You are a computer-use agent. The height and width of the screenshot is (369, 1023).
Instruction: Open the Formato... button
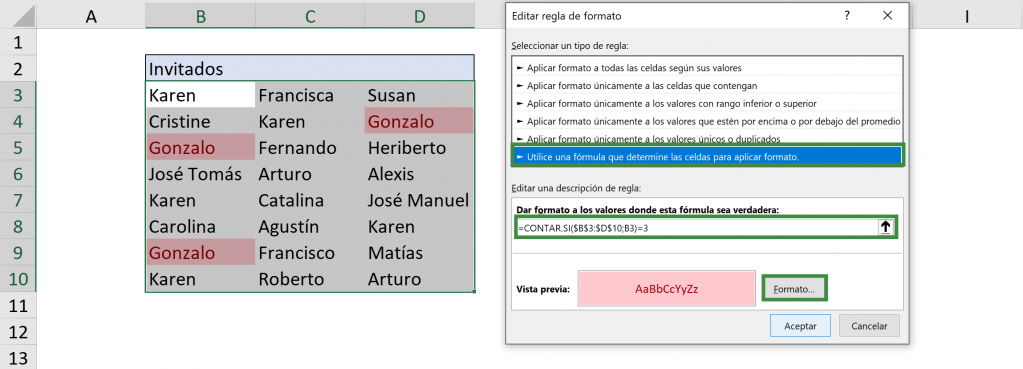click(794, 289)
